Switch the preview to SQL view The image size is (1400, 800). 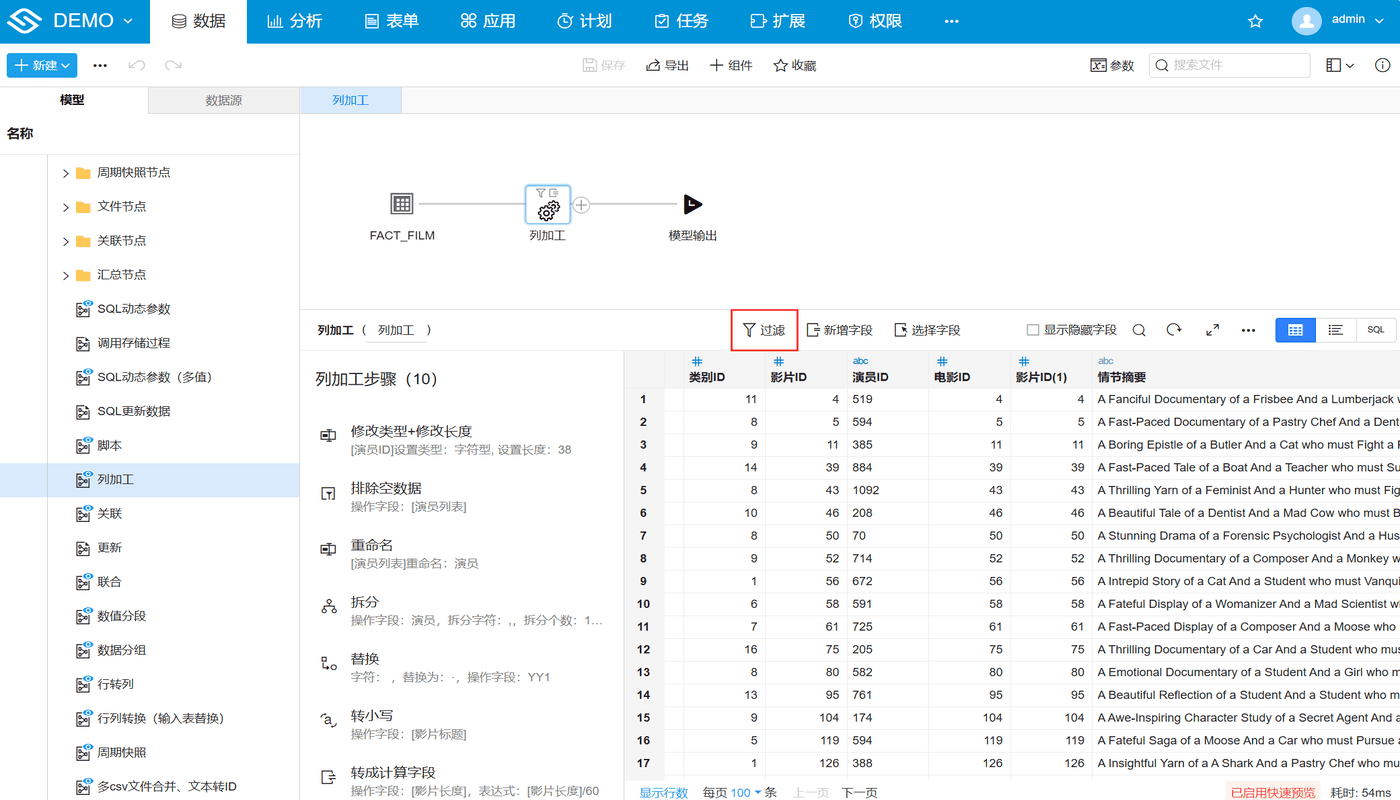(1375, 329)
